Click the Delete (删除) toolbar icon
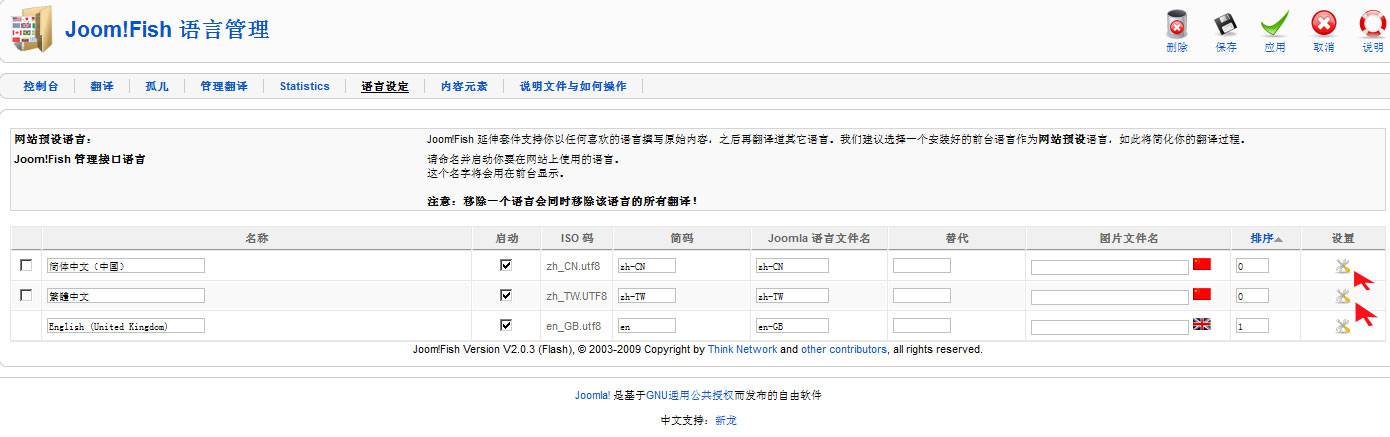Image resolution: width=1390 pixels, height=437 pixels. pyautogui.click(x=1176, y=25)
